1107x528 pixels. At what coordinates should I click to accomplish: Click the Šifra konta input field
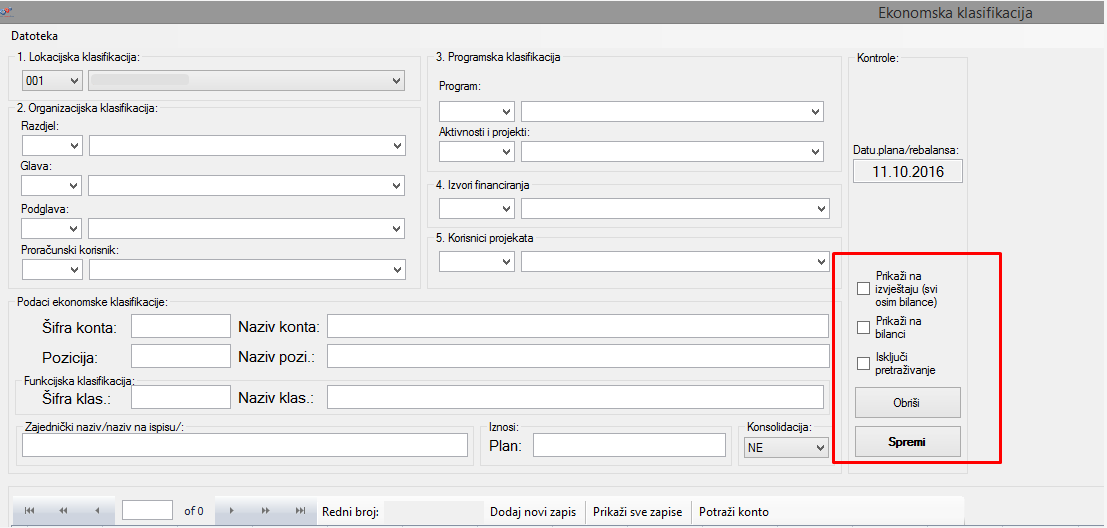click(x=181, y=326)
